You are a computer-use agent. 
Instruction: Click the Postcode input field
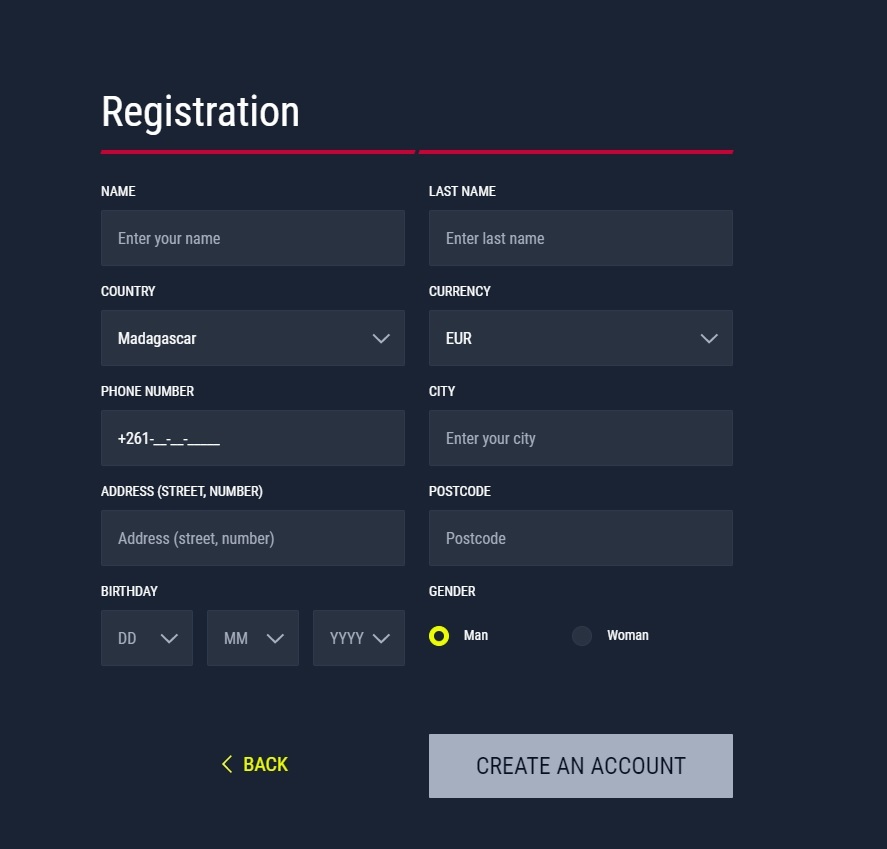click(x=580, y=538)
